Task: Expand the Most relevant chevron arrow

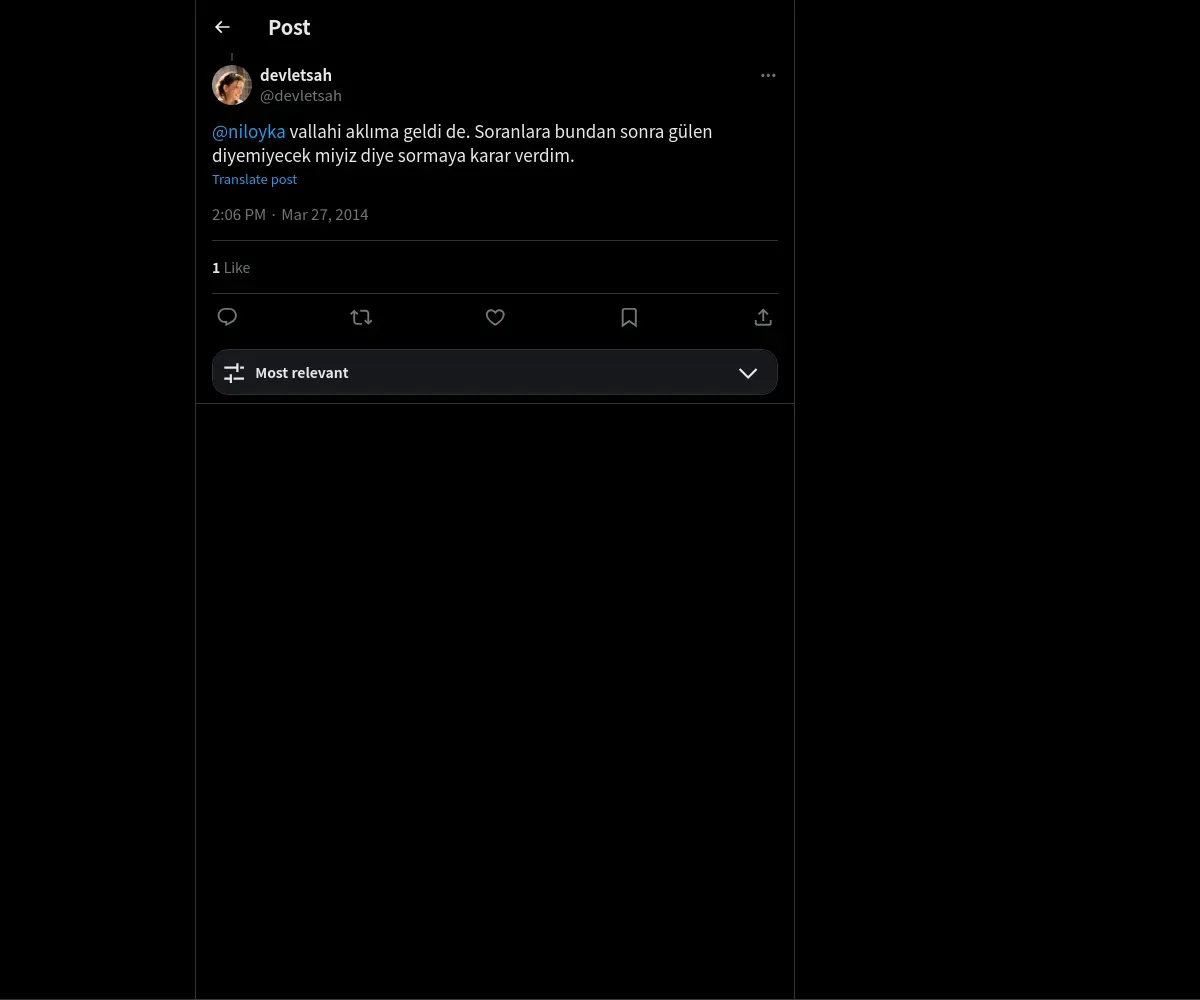Action: pos(748,373)
